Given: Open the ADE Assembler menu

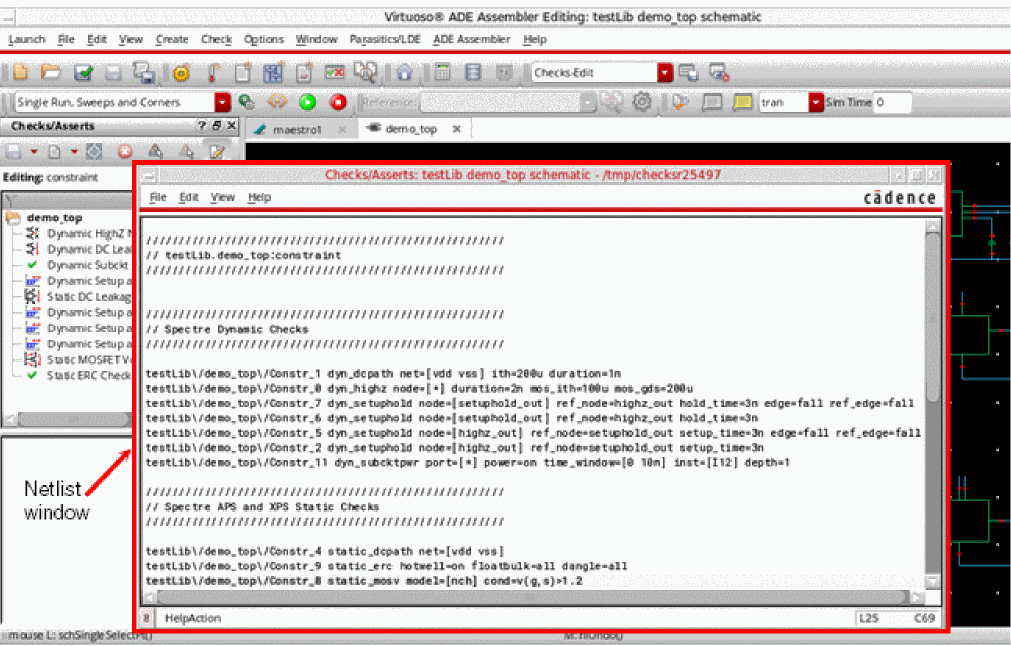Looking at the screenshot, I should tap(471, 39).
